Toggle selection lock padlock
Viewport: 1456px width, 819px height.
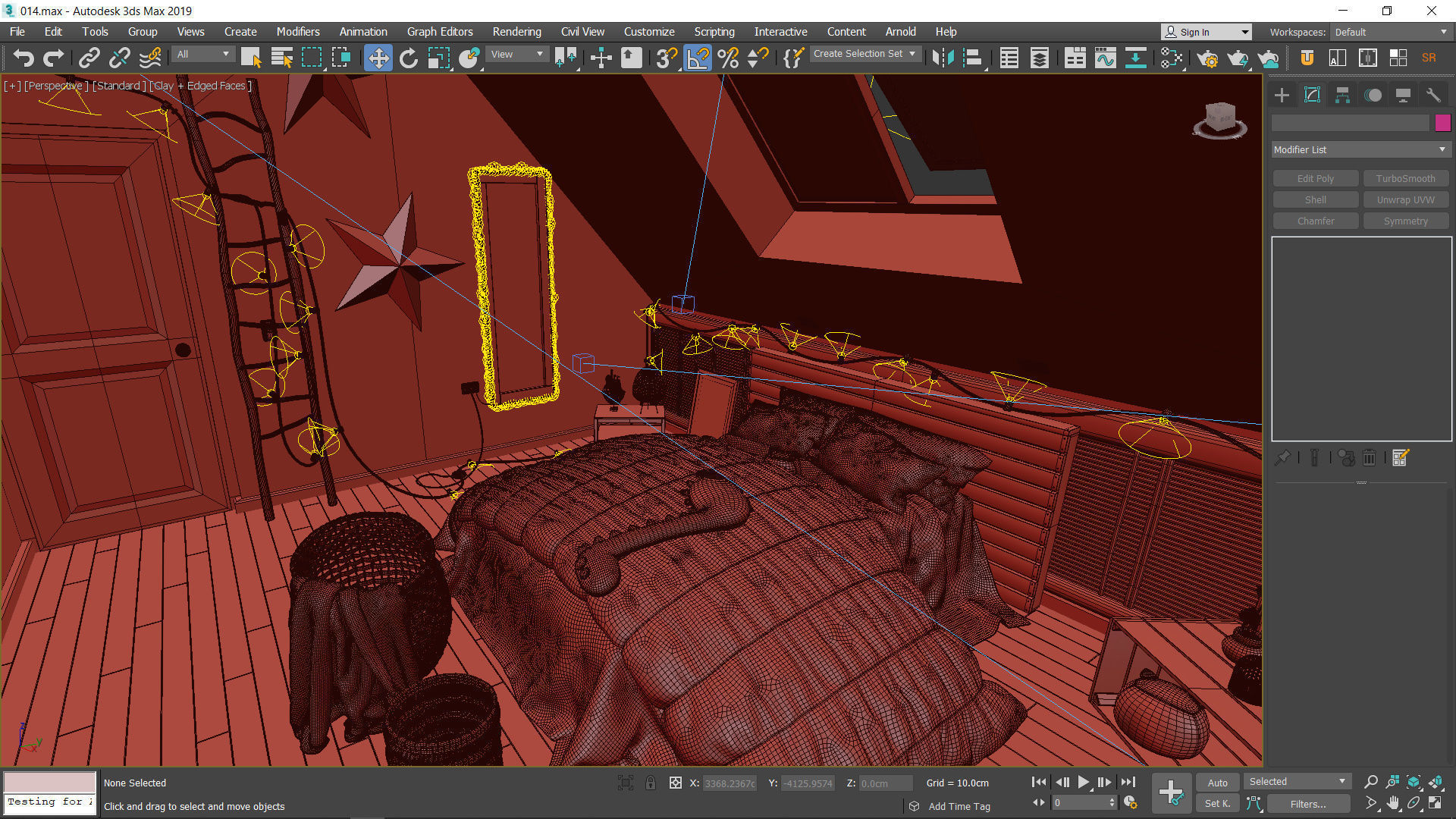(x=650, y=783)
